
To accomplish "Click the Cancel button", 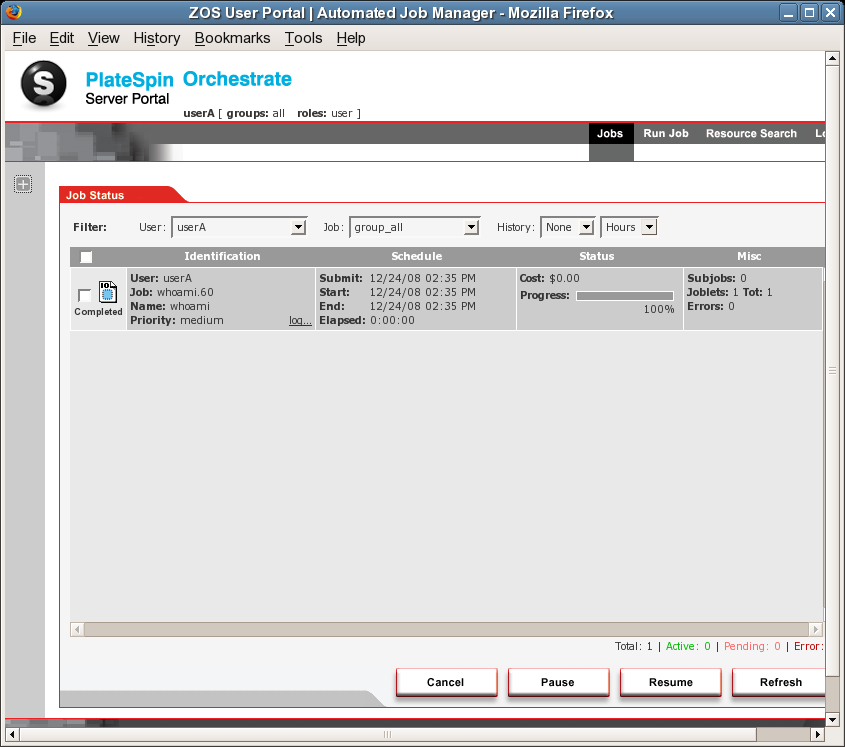I will coord(446,682).
